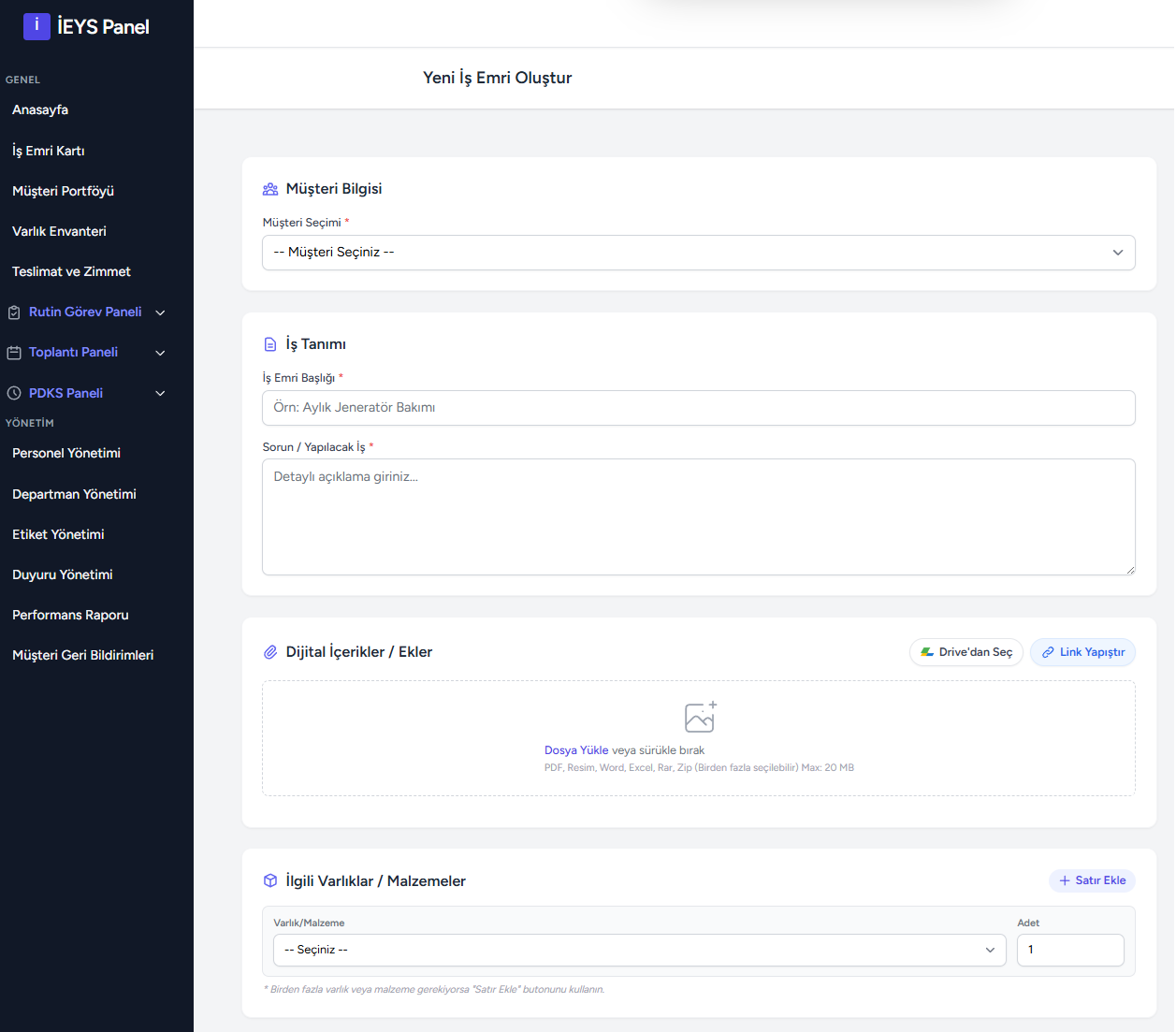Focus the İş Emri Başlığı input field
The image size is (1176, 1032).
(x=698, y=408)
